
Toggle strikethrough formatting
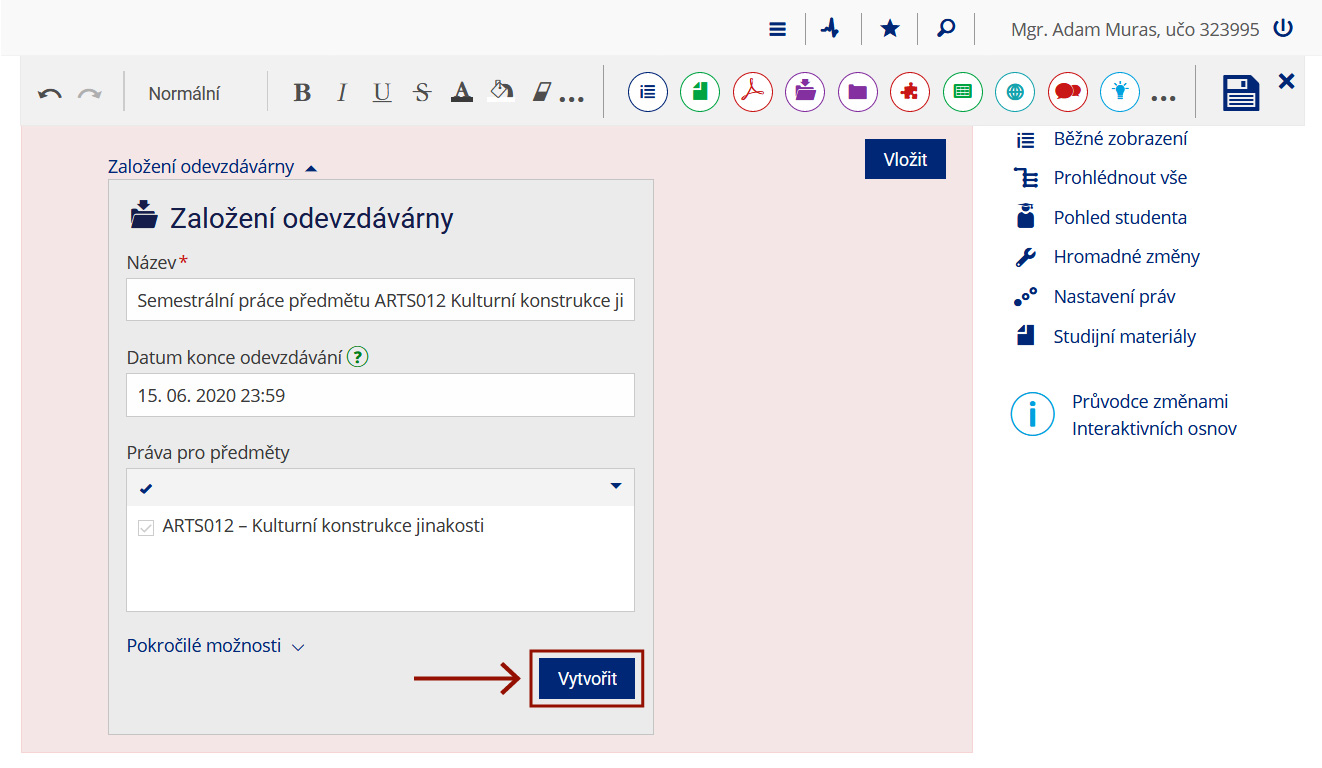click(x=422, y=93)
